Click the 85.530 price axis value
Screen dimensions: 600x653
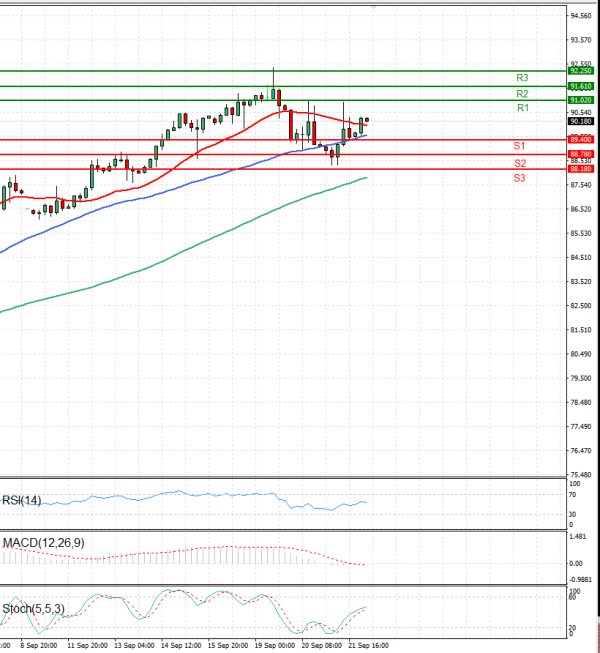point(581,233)
